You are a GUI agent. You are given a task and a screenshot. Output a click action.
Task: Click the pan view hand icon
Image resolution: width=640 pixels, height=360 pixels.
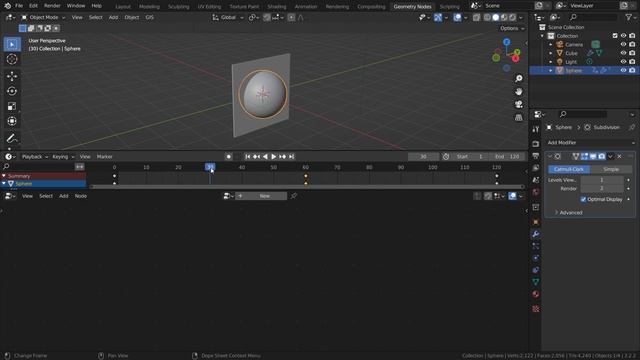point(519,91)
